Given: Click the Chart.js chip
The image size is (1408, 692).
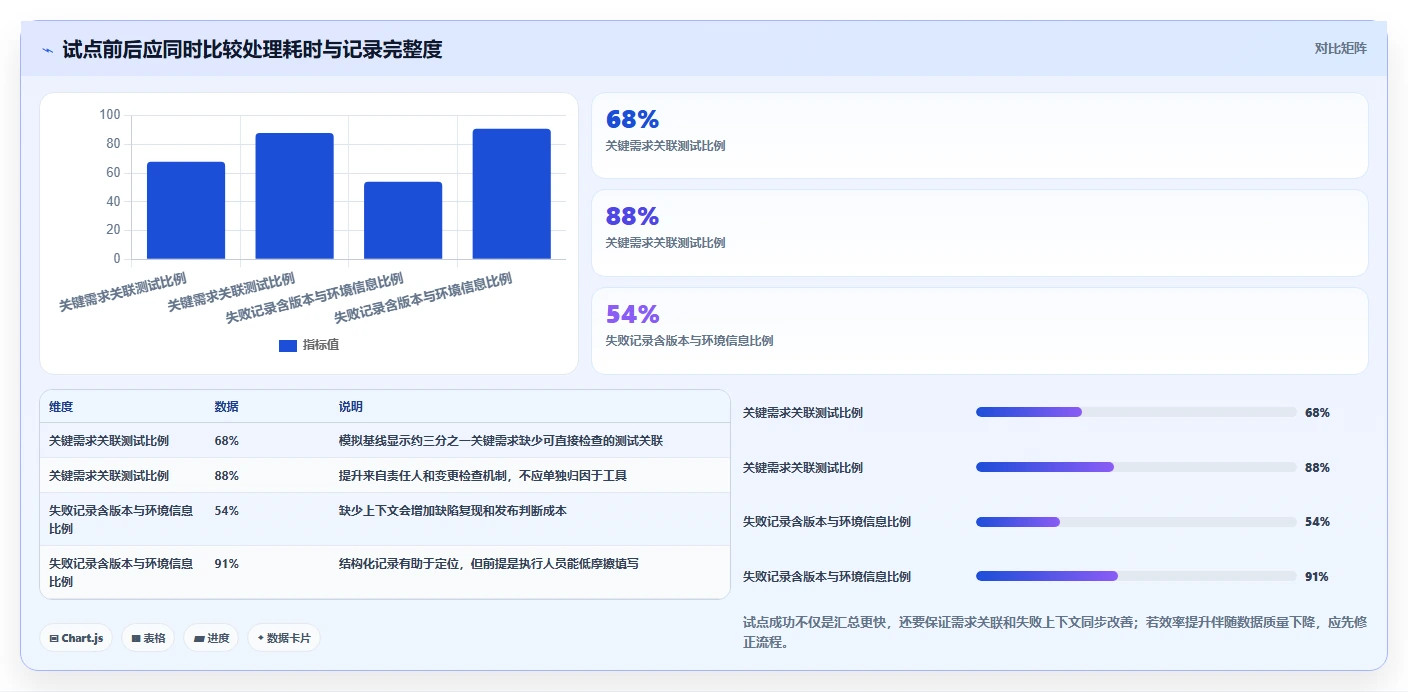Looking at the screenshot, I should click(76, 638).
